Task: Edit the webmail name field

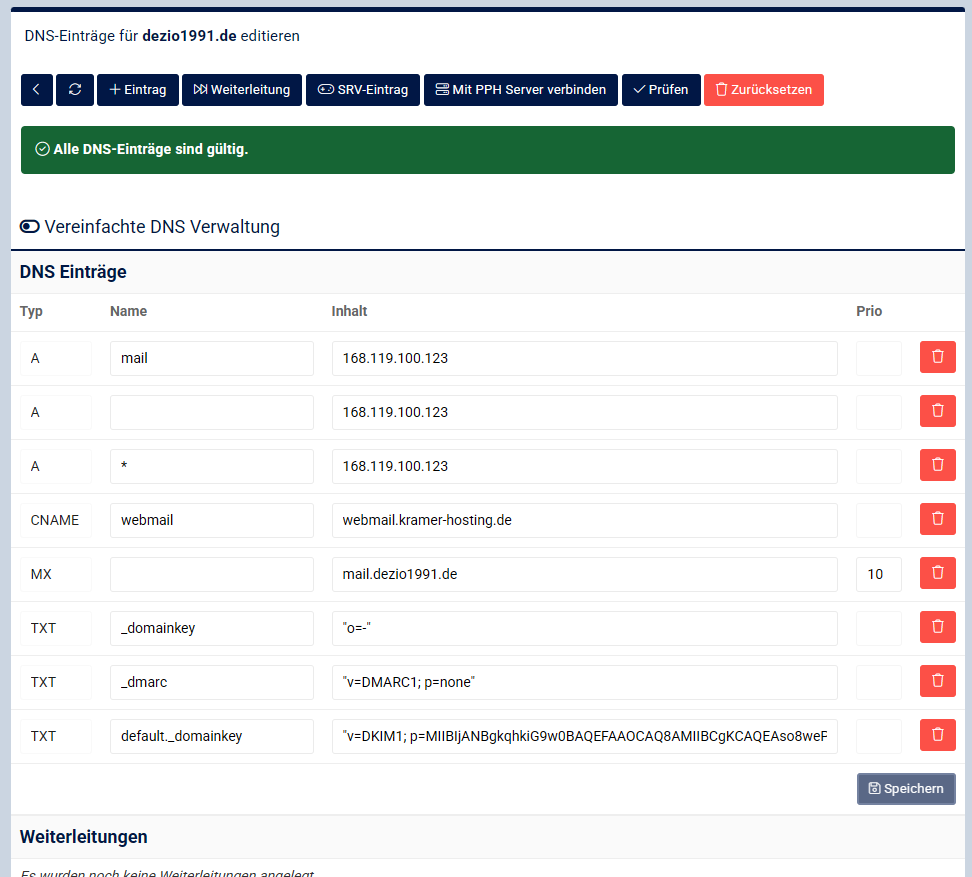Action: point(212,520)
